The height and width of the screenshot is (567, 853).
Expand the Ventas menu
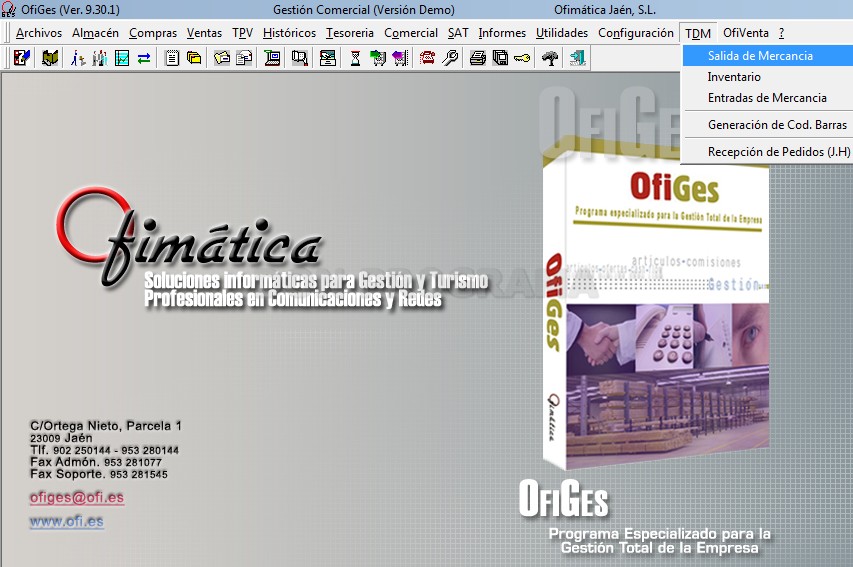coord(204,33)
